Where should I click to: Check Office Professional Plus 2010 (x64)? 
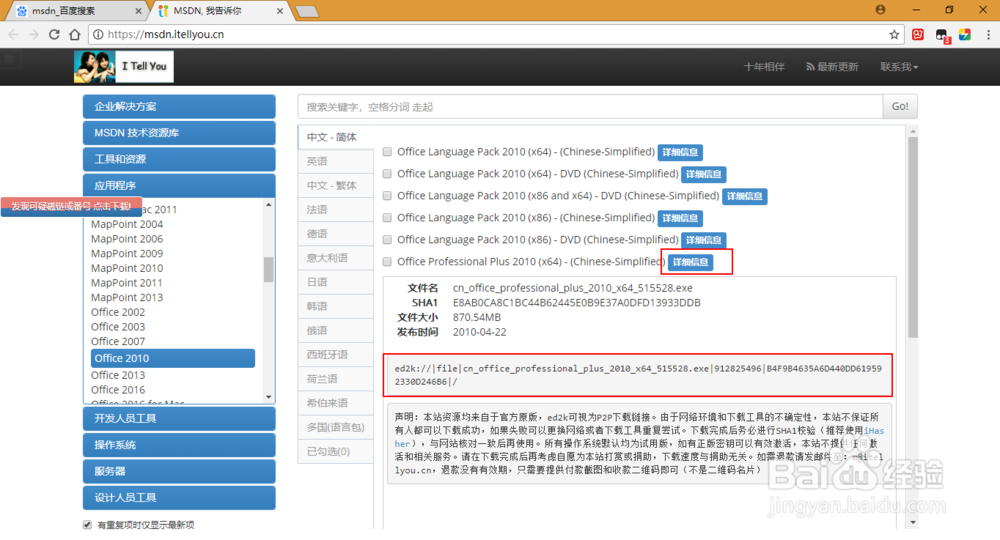(x=387, y=261)
